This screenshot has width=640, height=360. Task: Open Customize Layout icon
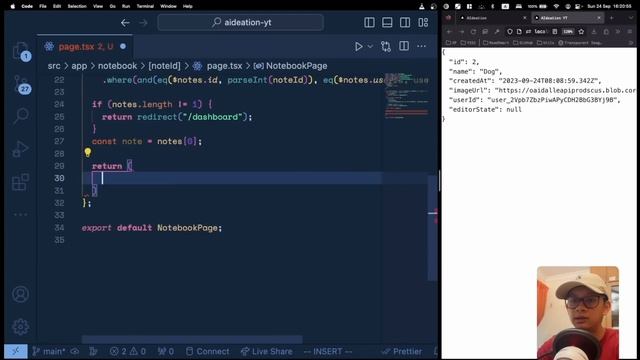[x=423, y=22]
